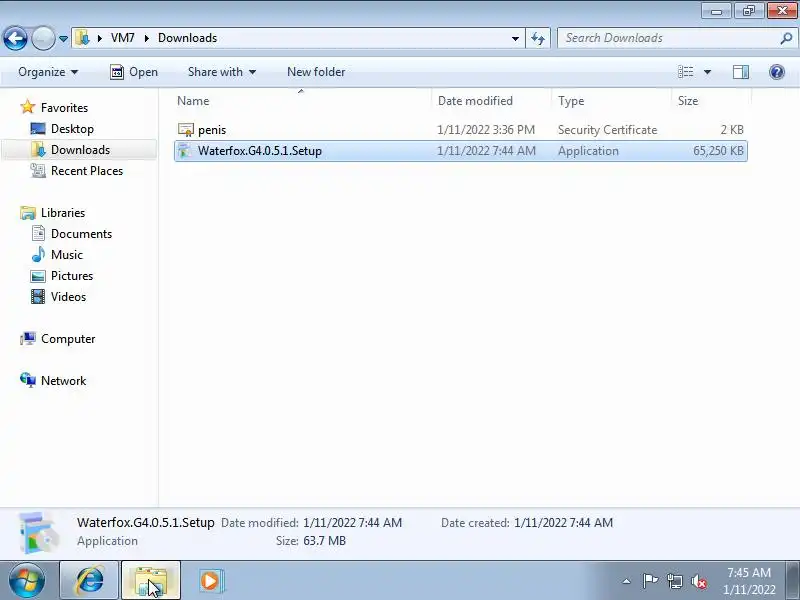
Task: Show hidden system tray icons
Action: pyautogui.click(x=627, y=581)
